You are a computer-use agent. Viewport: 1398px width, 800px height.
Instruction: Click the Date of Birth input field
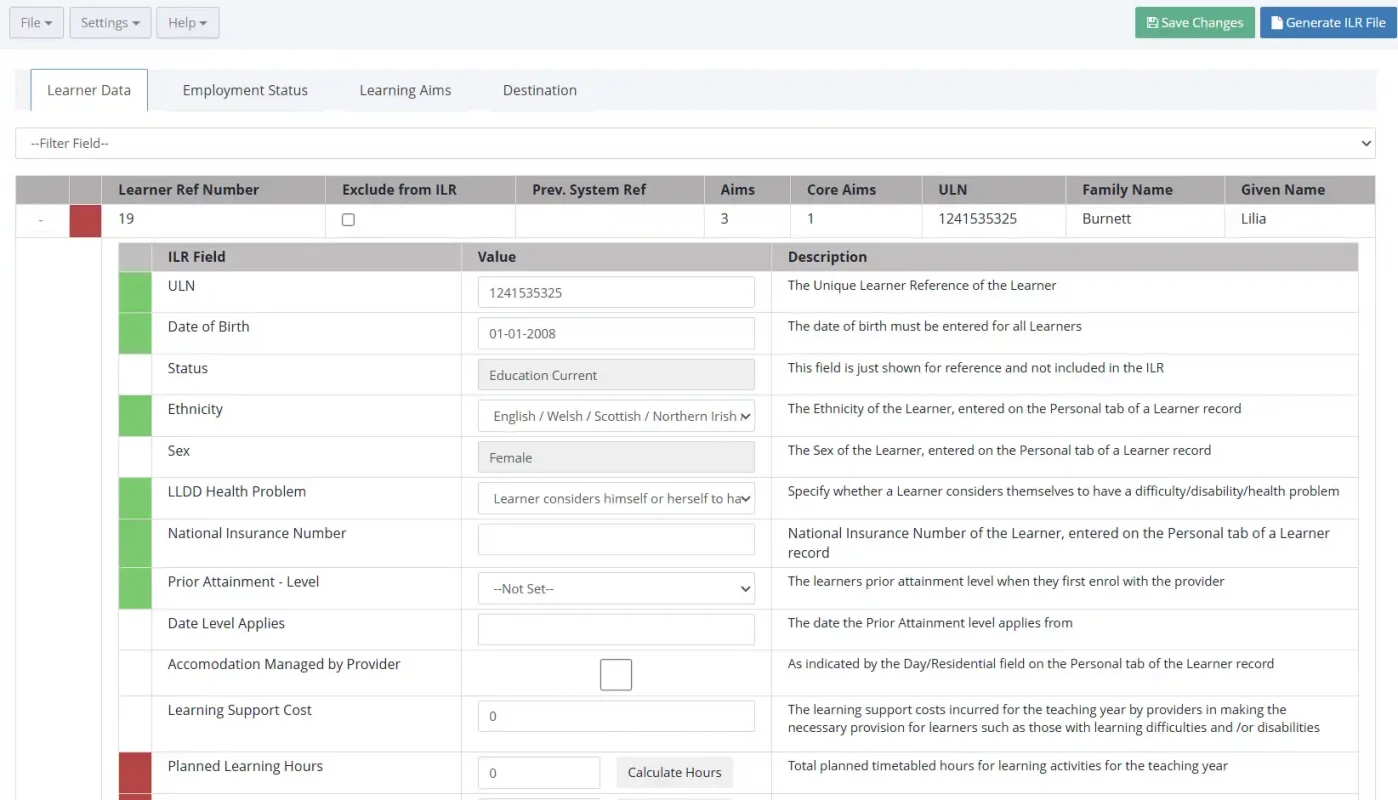616,334
